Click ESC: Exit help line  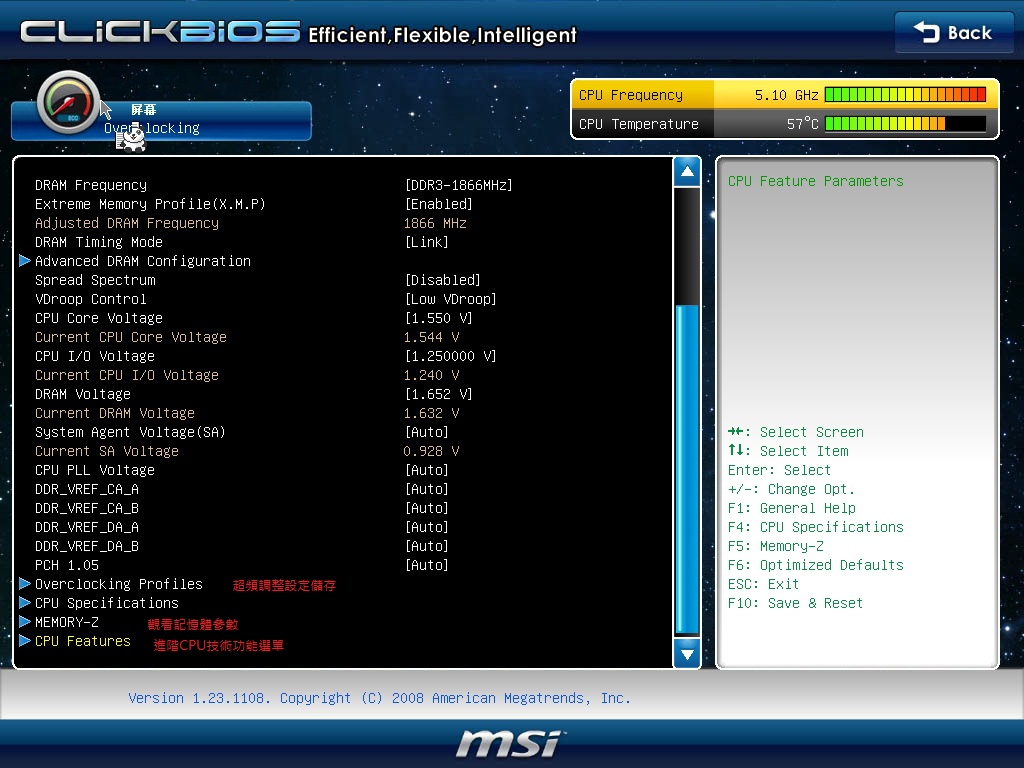click(763, 584)
